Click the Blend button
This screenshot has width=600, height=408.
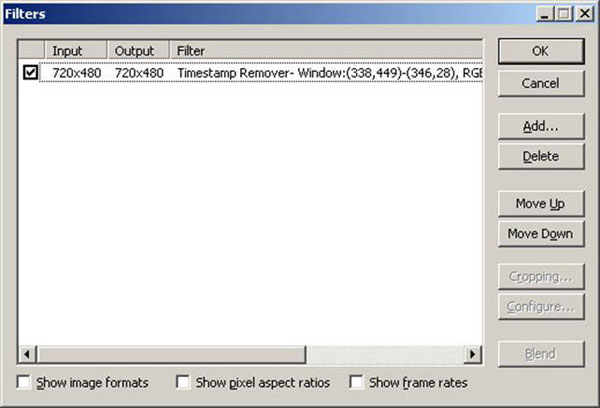pyautogui.click(x=540, y=354)
